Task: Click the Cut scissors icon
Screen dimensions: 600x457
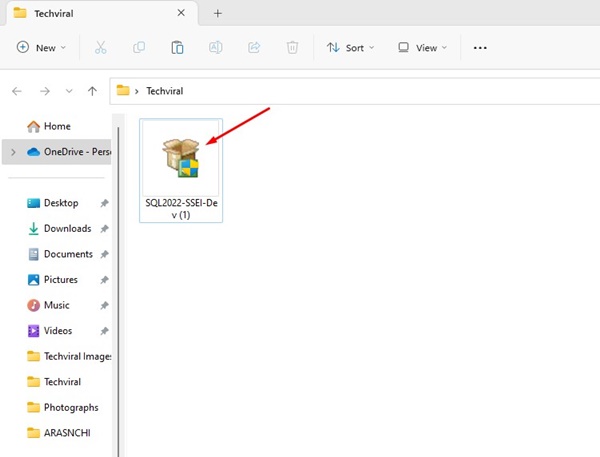Action: pyautogui.click(x=101, y=48)
